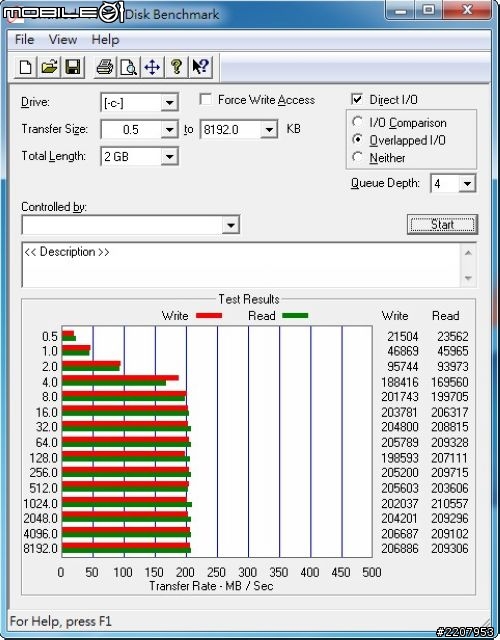Click read value 203606
The width and height of the screenshot is (500, 640).
coord(450,488)
